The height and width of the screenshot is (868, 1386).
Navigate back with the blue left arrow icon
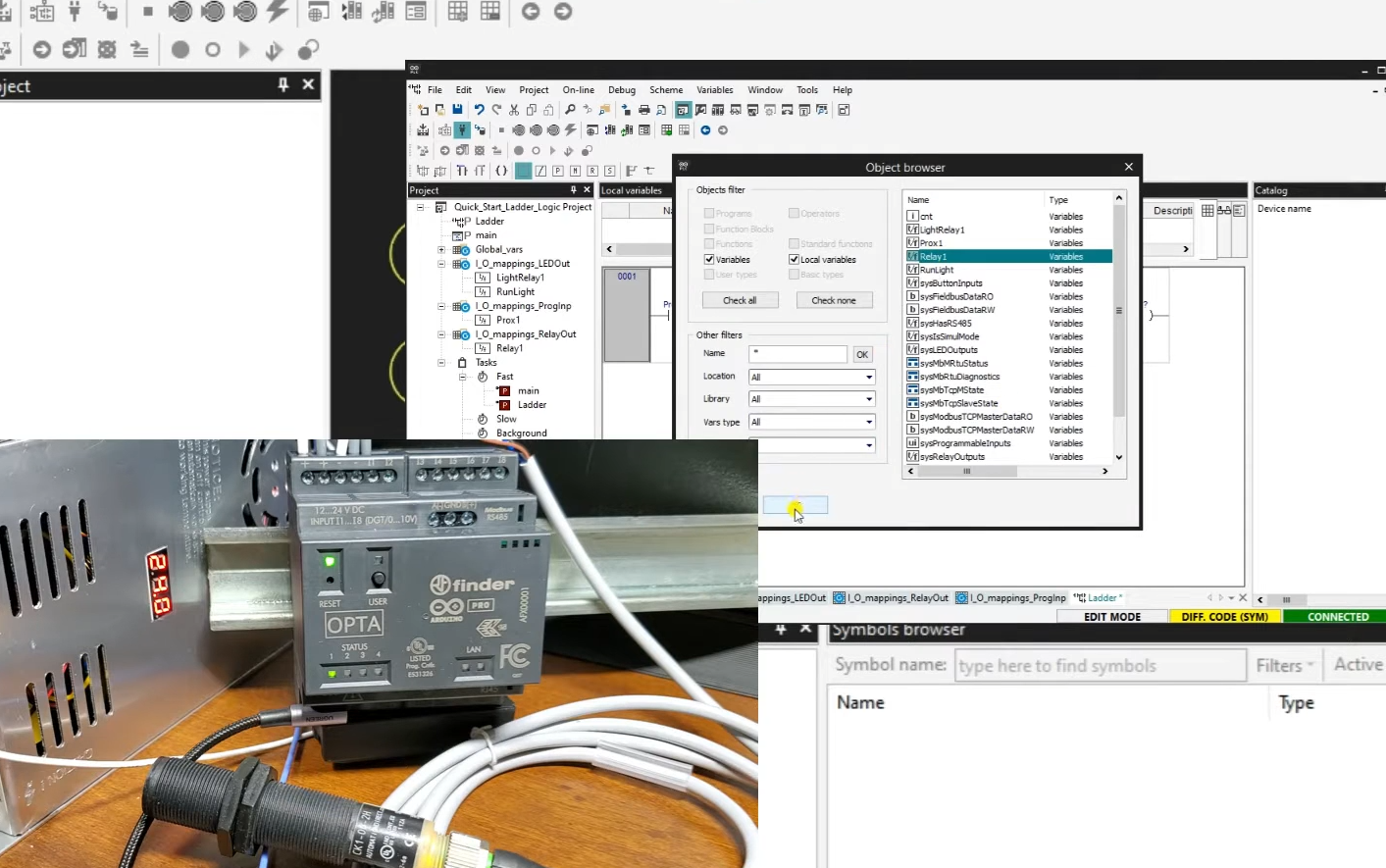pyautogui.click(x=705, y=130)
